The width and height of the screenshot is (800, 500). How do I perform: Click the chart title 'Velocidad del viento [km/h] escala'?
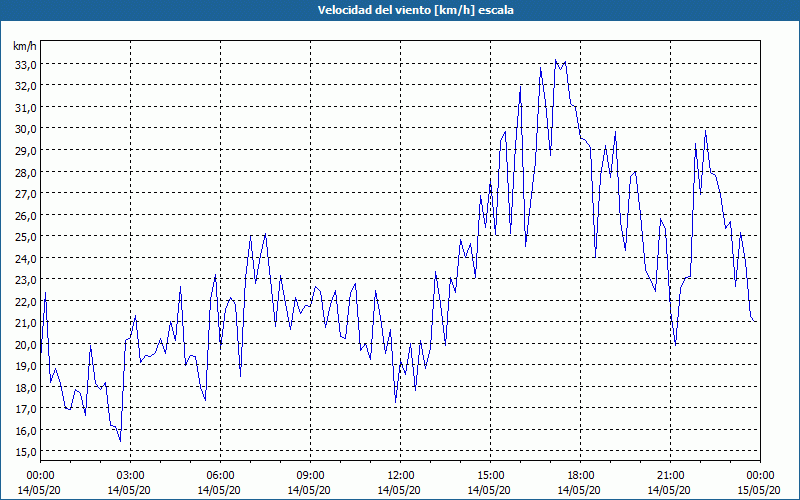click(x=415, y=10)
